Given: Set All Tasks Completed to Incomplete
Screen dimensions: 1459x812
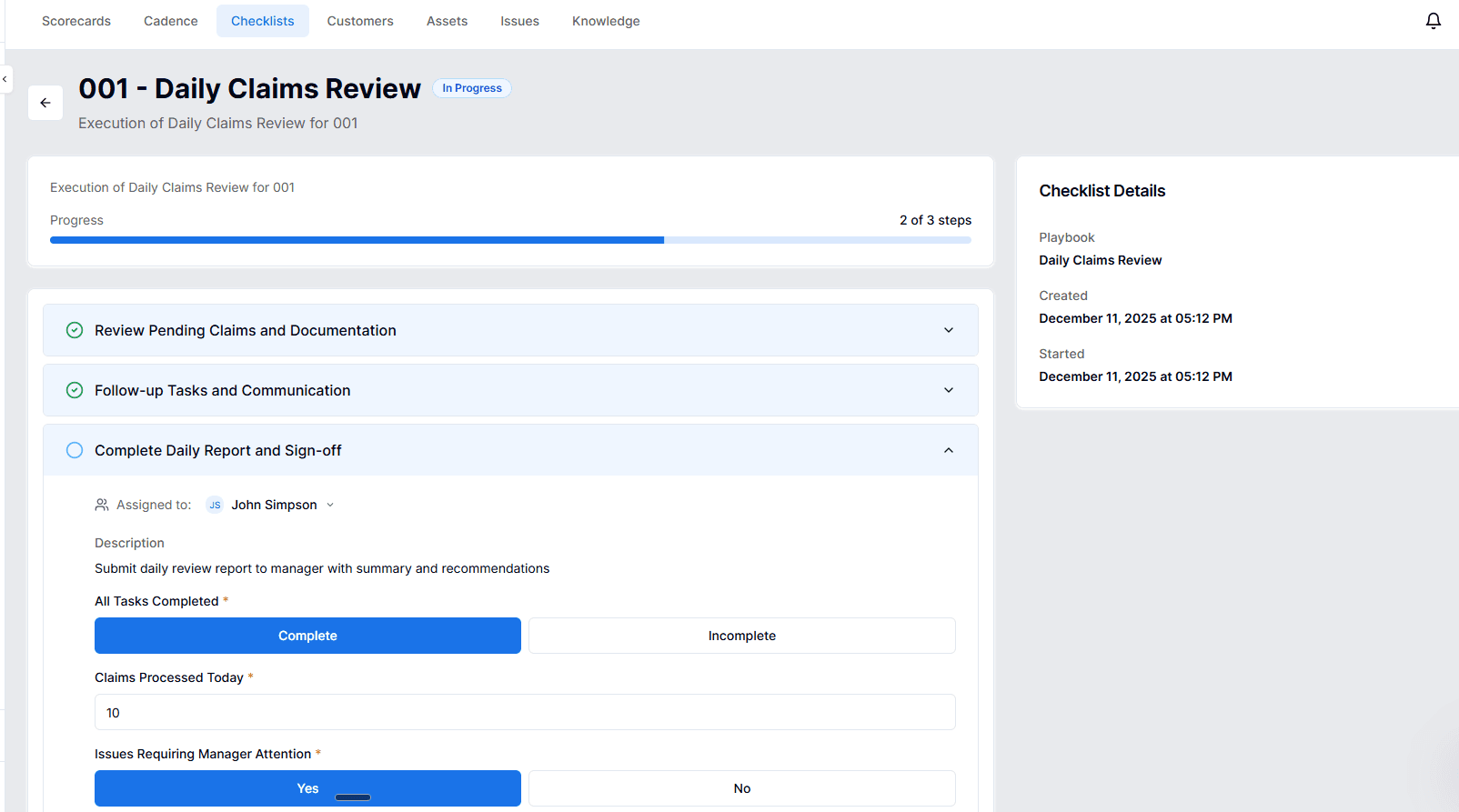Looking at the screenshot, I should point(742,636).
